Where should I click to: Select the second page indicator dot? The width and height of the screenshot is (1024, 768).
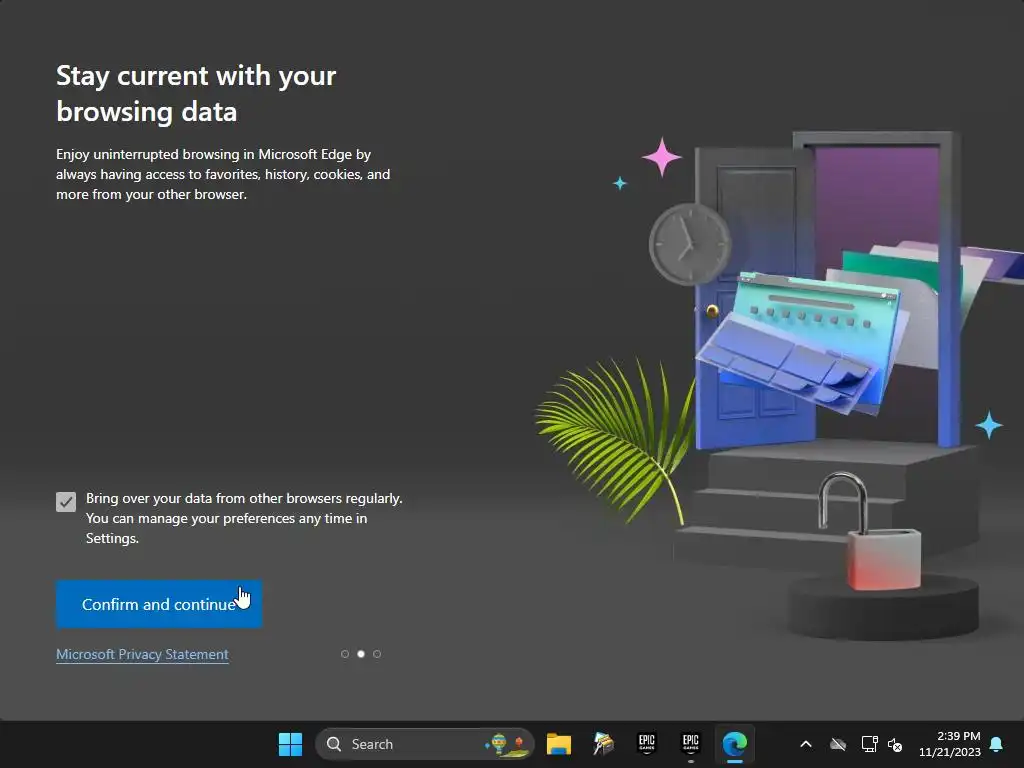tap(360, 654)
